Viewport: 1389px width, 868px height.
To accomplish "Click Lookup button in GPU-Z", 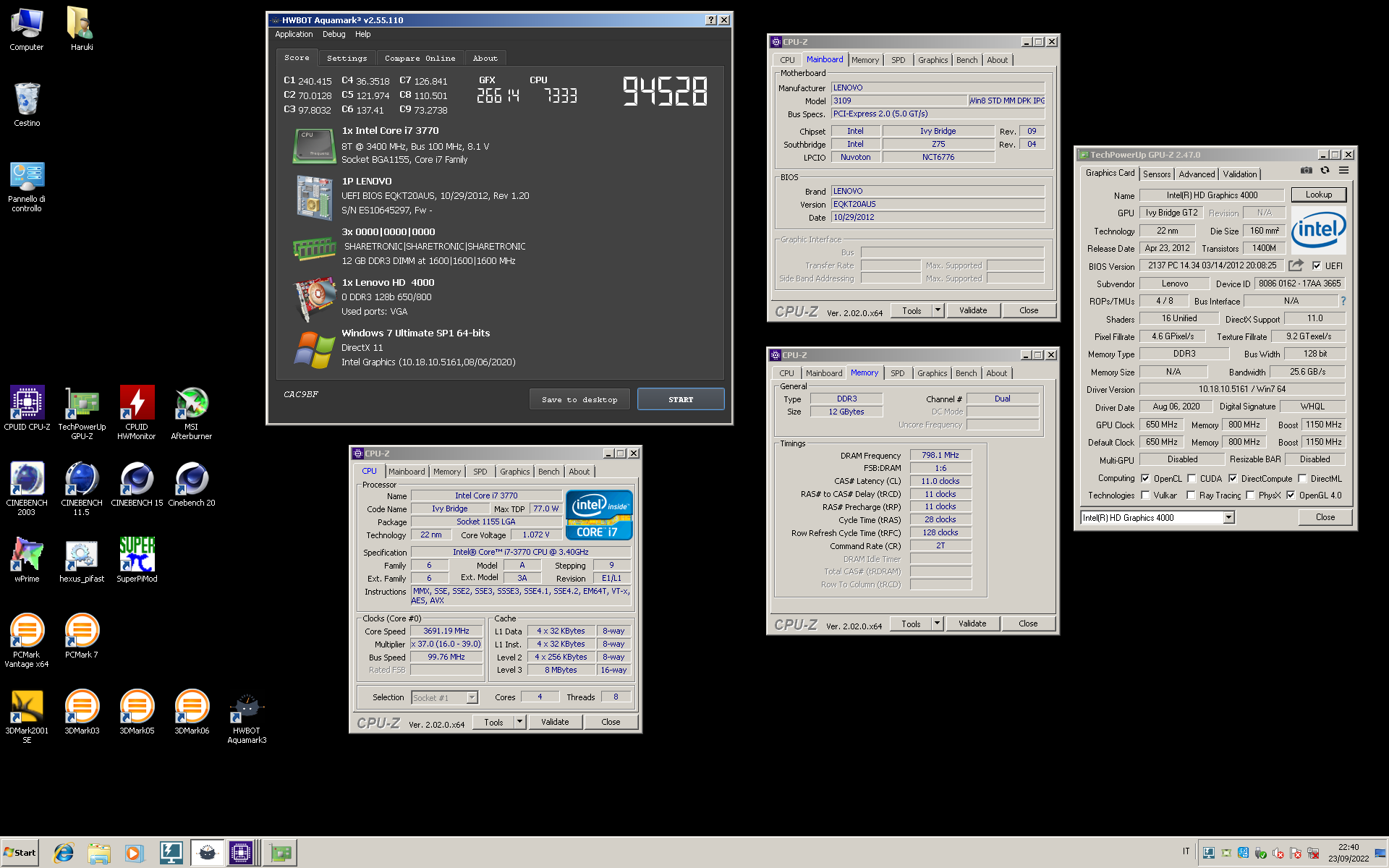I will (x=1318, y=195).
